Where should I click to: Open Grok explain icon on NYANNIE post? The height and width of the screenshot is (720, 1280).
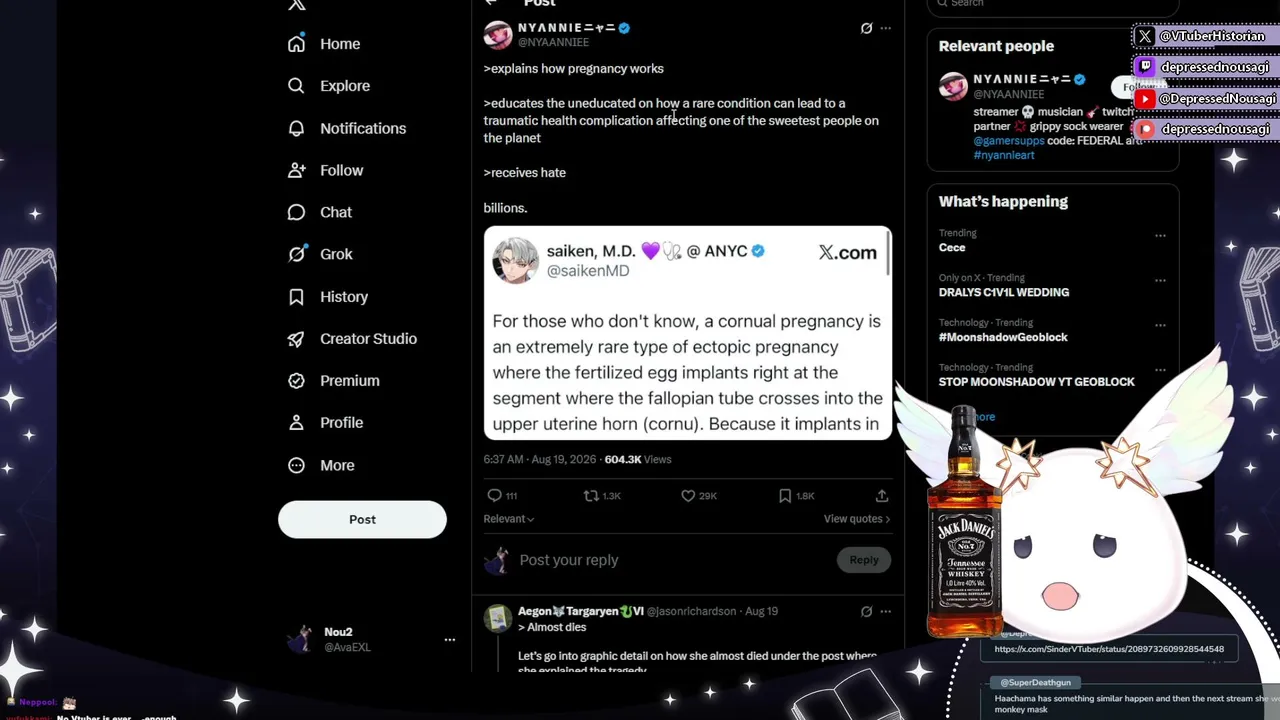pyautogui.click(x=866, y=28)
